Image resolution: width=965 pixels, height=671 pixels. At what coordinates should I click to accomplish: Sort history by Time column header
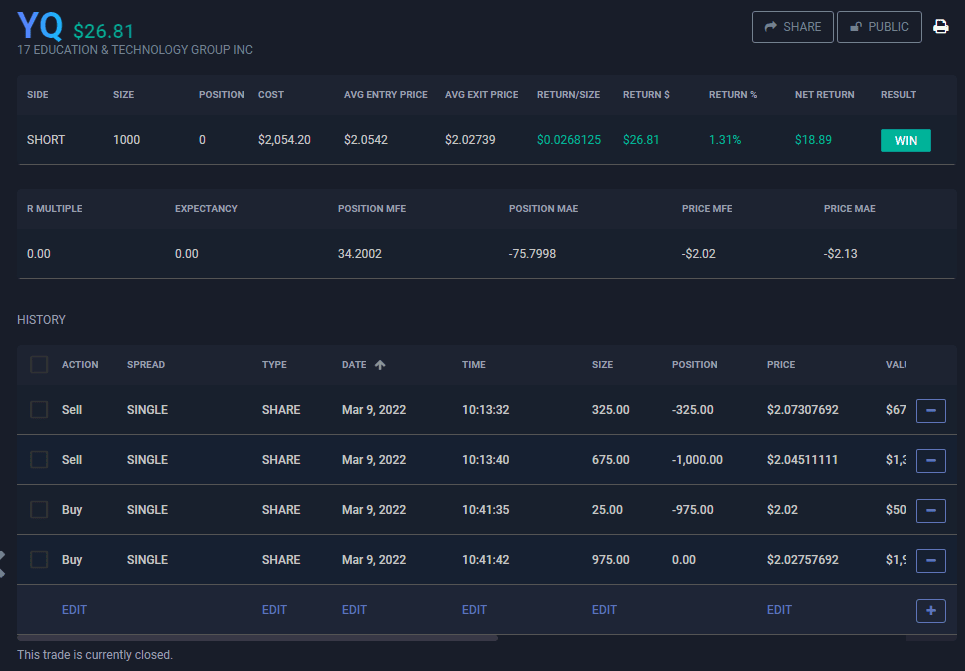473,365
